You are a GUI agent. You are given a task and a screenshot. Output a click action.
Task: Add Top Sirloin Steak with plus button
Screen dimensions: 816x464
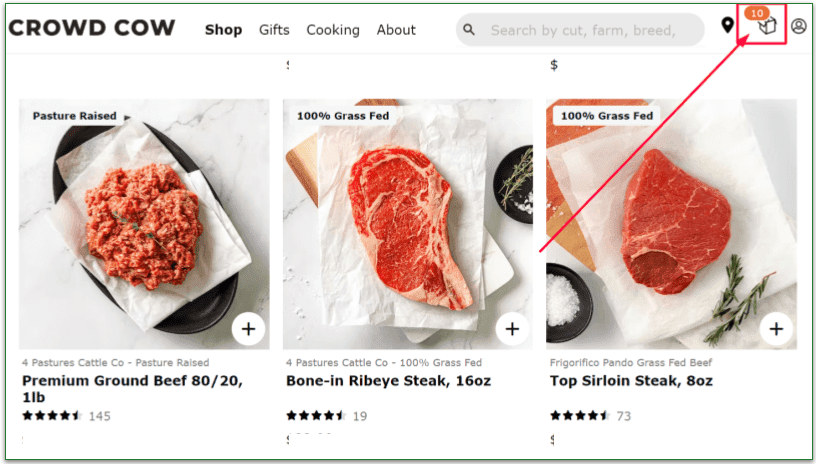pos(776,328)
